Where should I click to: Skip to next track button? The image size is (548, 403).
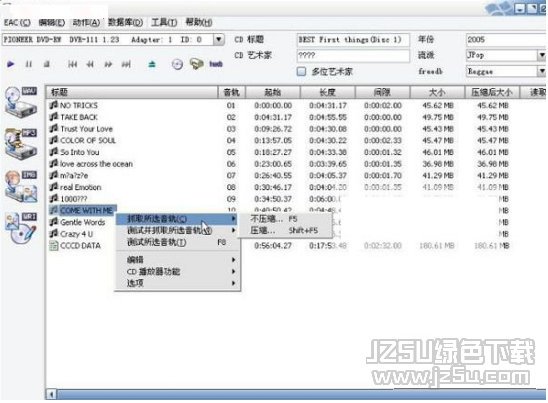(126, 64)
